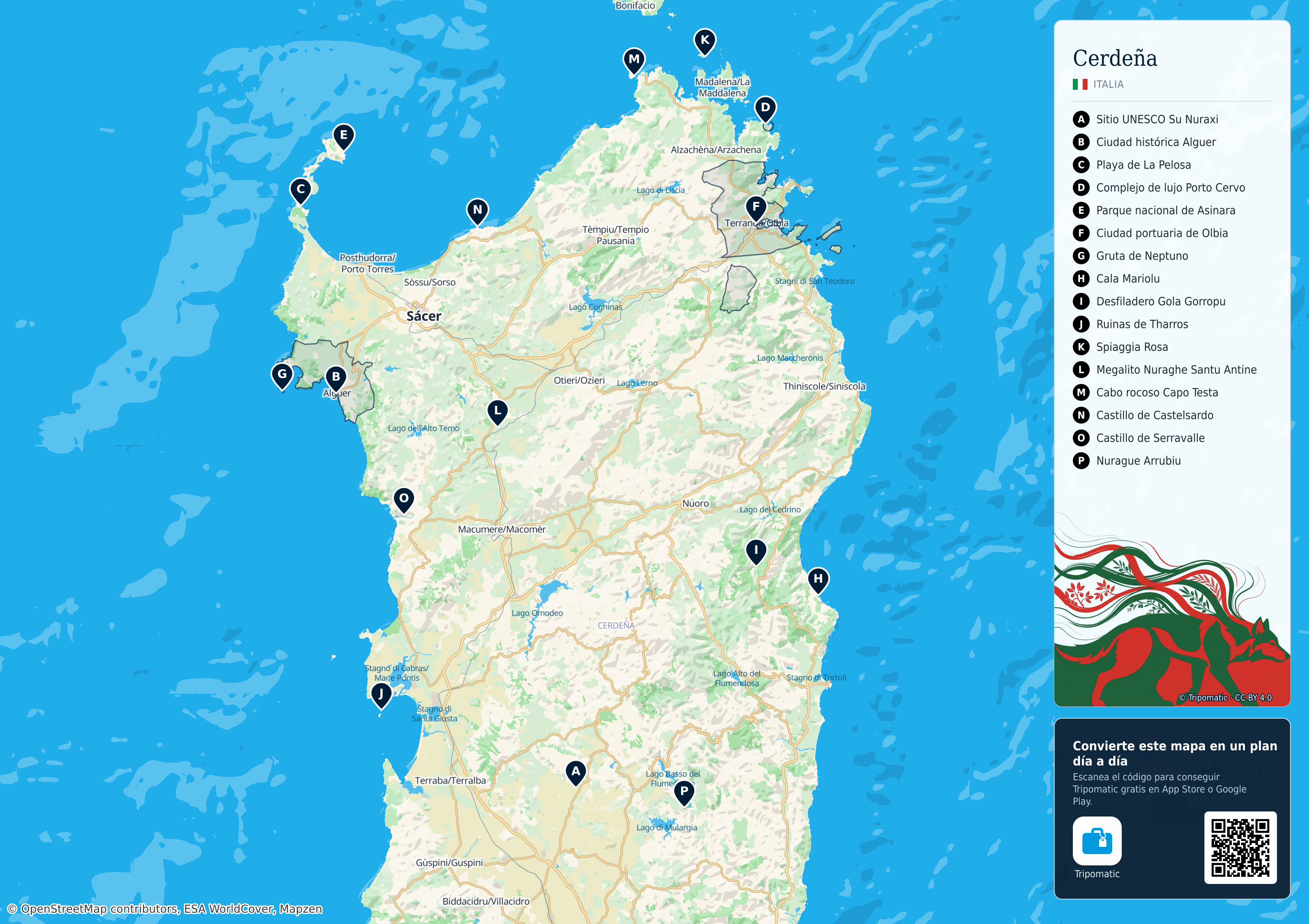Select 'Nurague Arrubiu' legend entry
Image resolution: width=1309 pixels, height=924 pixels.
click(1138, 461)
